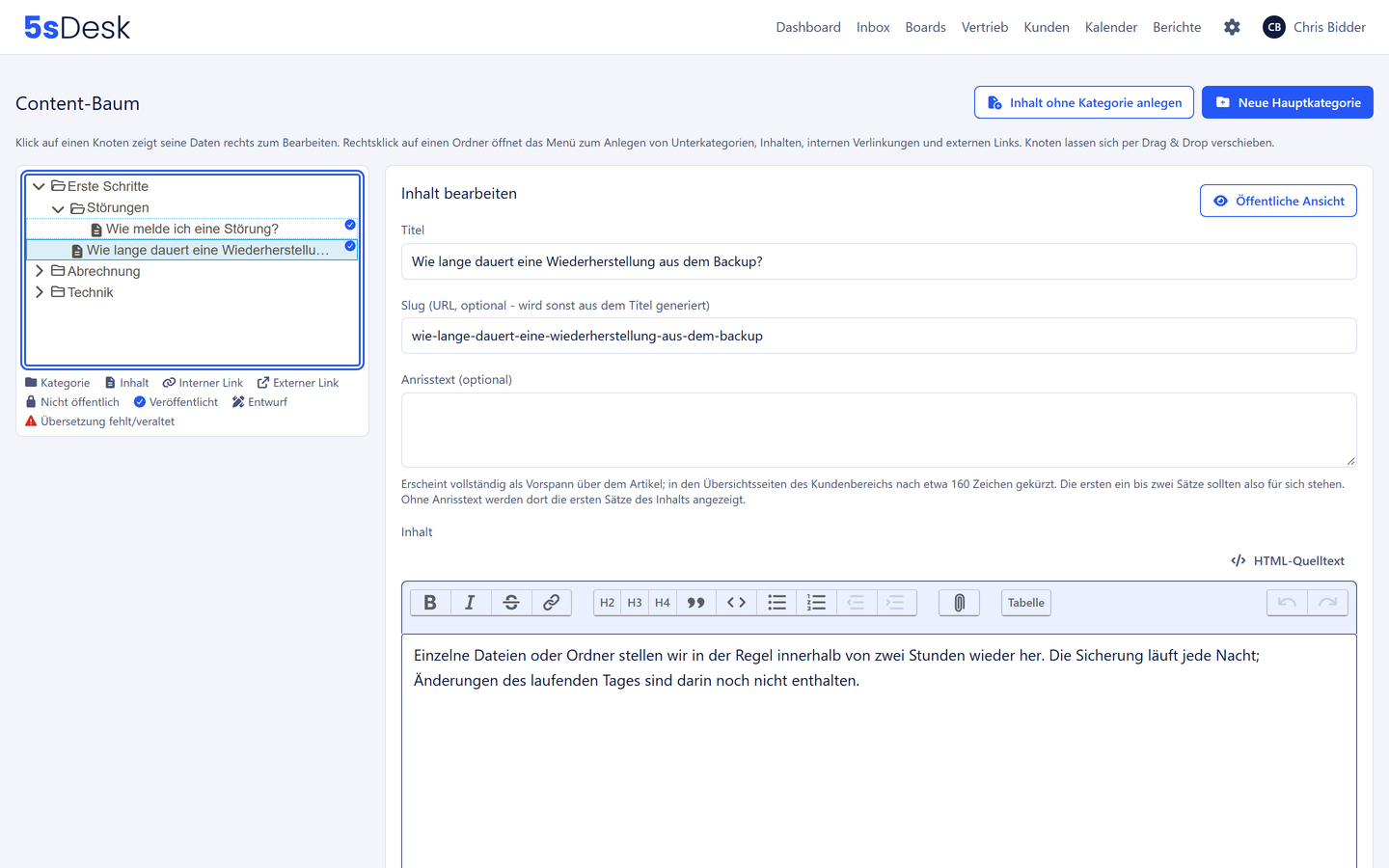Screen dimensions: 1389x868
Task: Apply H2 heading style
Action: [607, 603]
